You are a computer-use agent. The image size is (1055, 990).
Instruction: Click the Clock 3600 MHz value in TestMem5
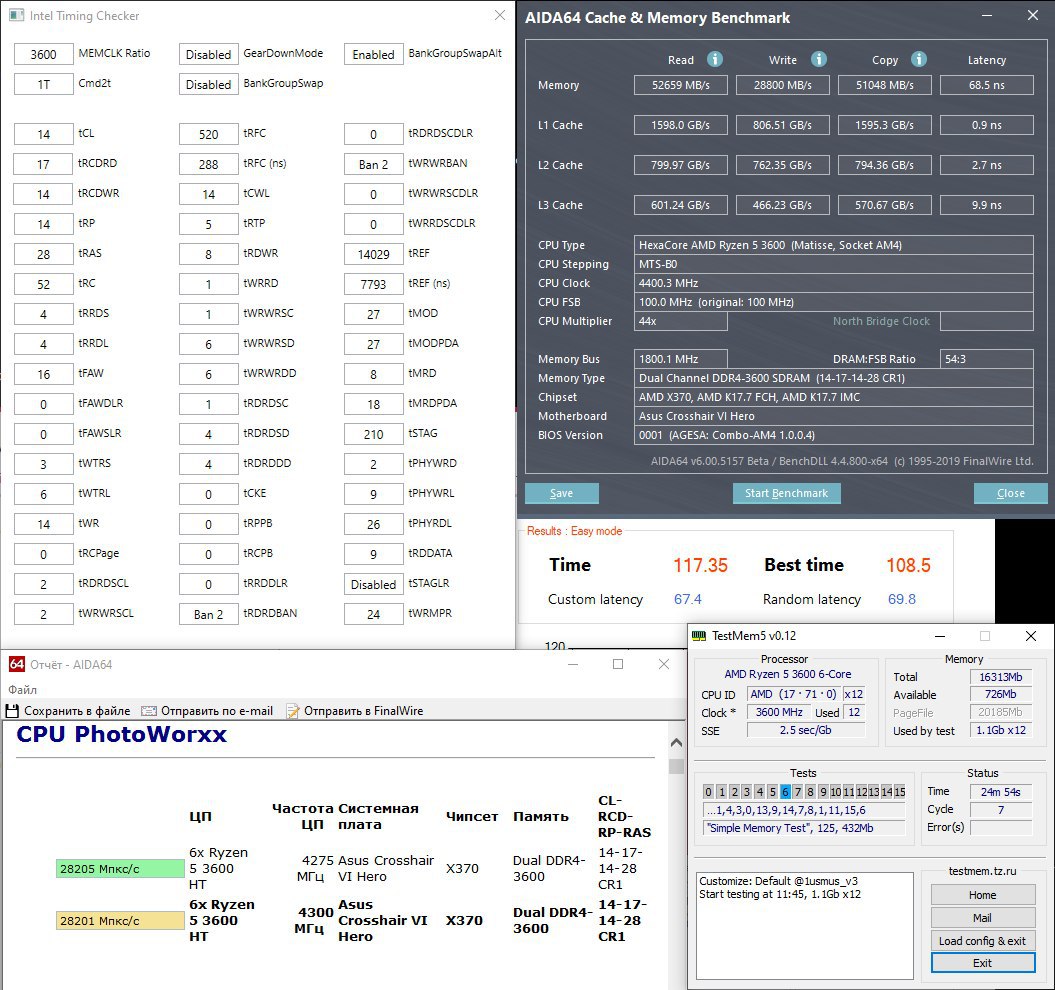coord(778,712)
